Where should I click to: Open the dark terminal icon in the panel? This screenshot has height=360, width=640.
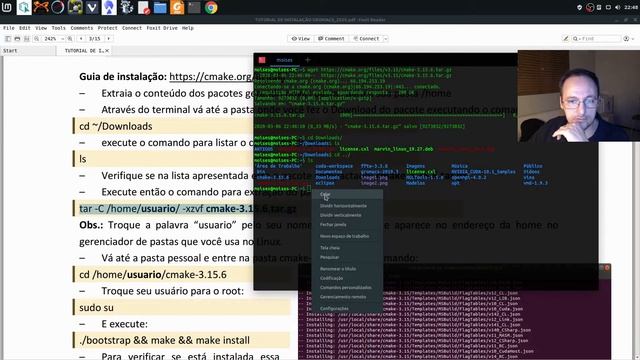[x=194, y=7]
